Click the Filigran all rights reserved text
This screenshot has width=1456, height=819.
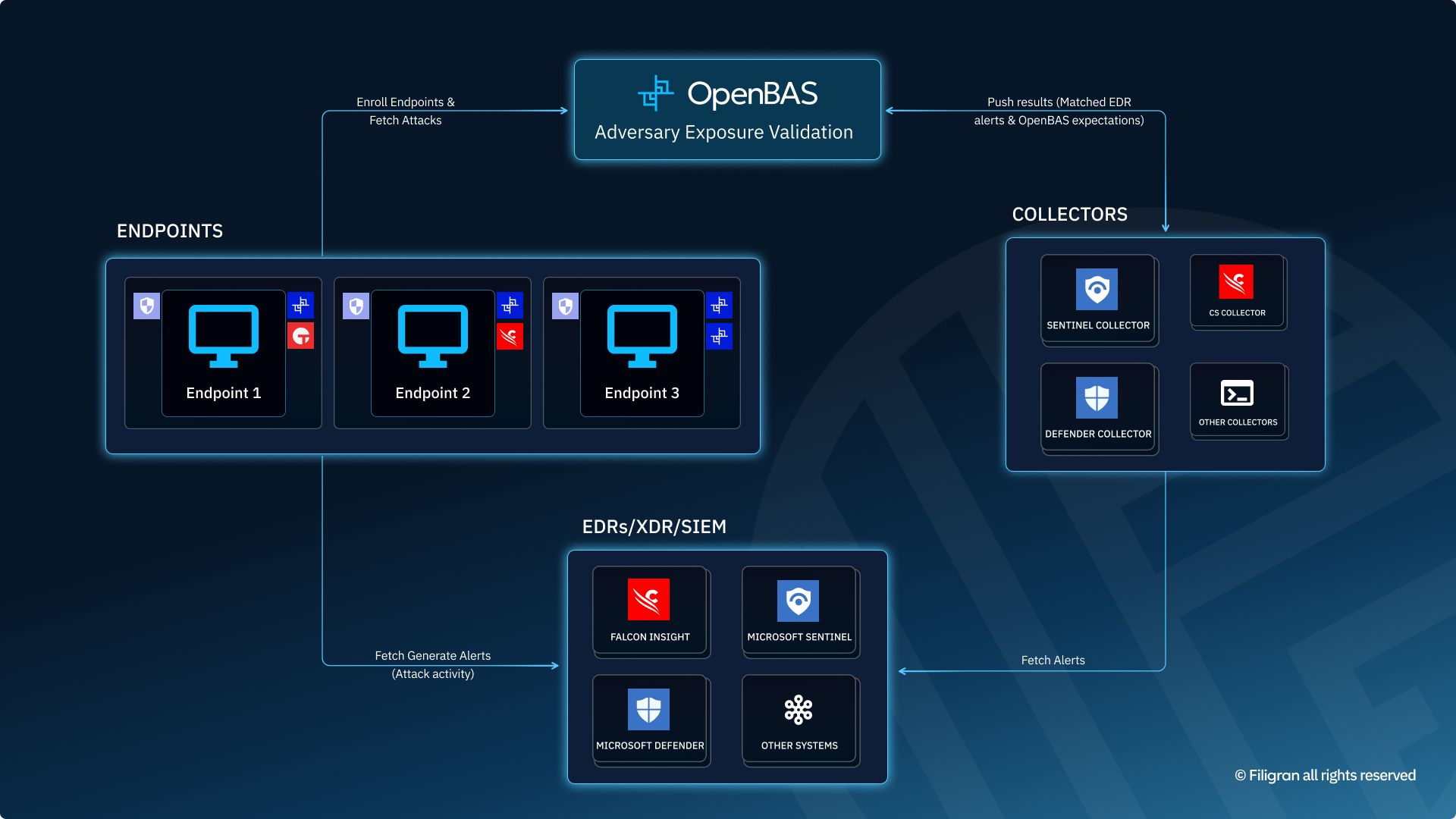(1325, 775)
